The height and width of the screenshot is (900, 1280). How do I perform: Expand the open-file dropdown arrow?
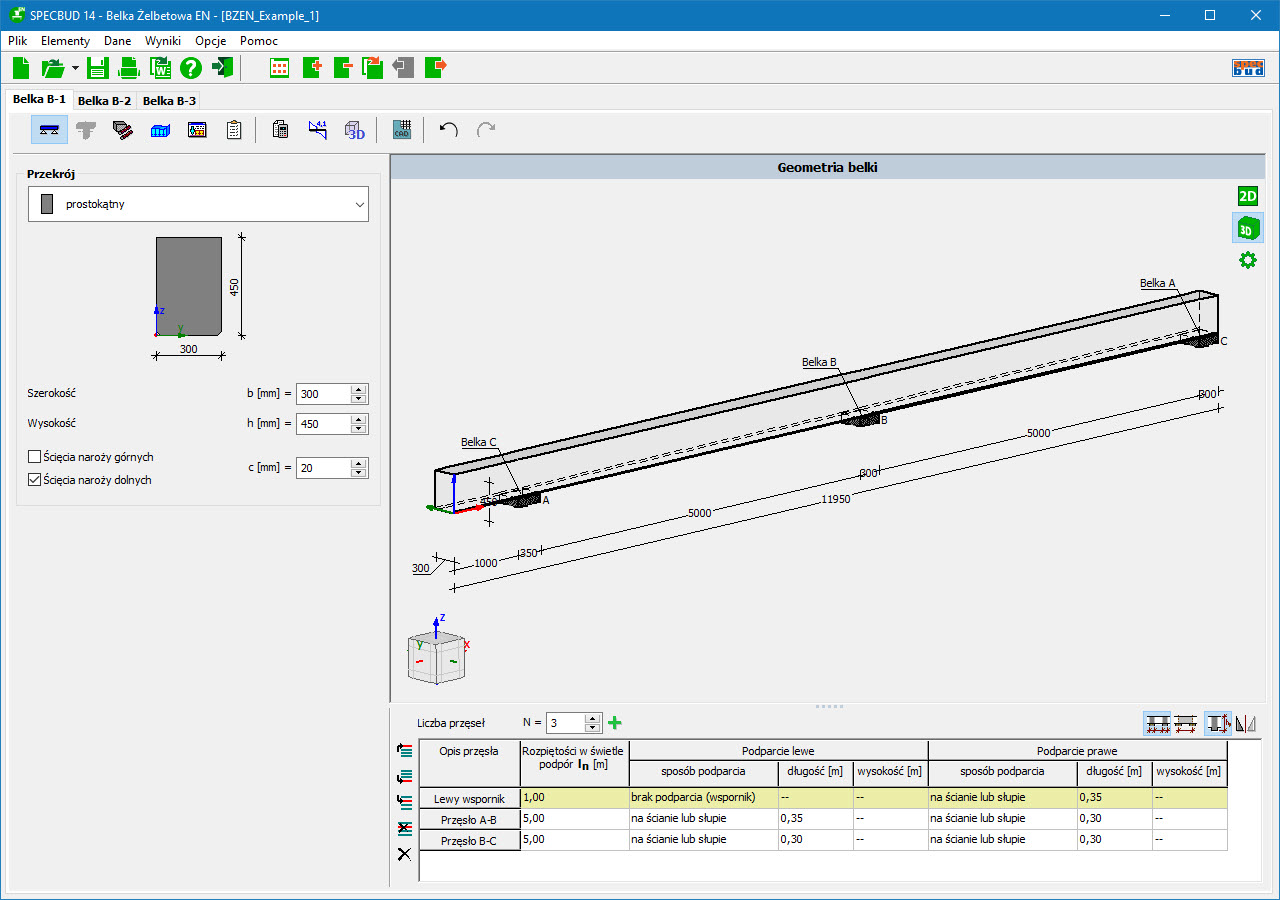point(75,69)
